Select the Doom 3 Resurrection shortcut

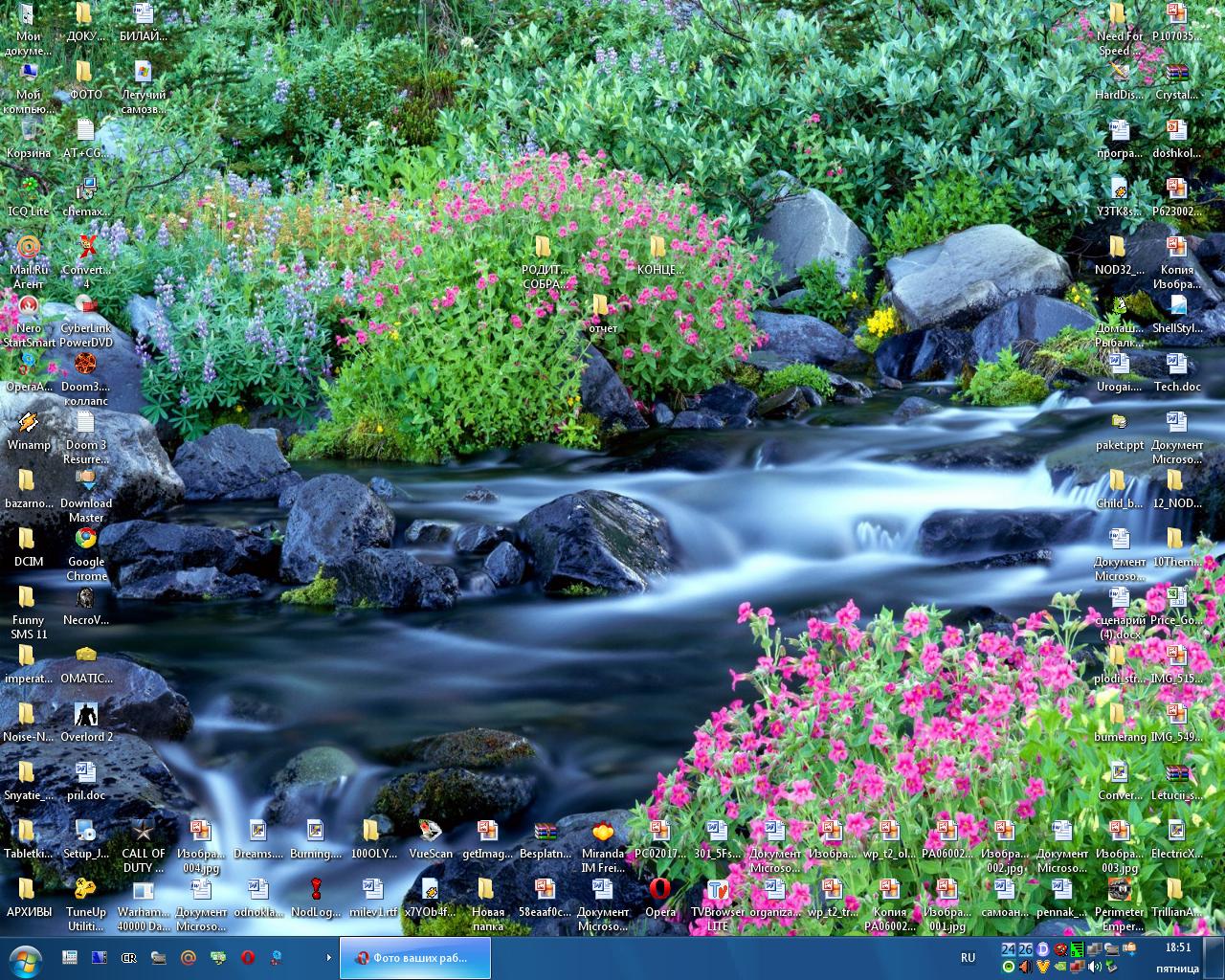click(x=86, y=437)
